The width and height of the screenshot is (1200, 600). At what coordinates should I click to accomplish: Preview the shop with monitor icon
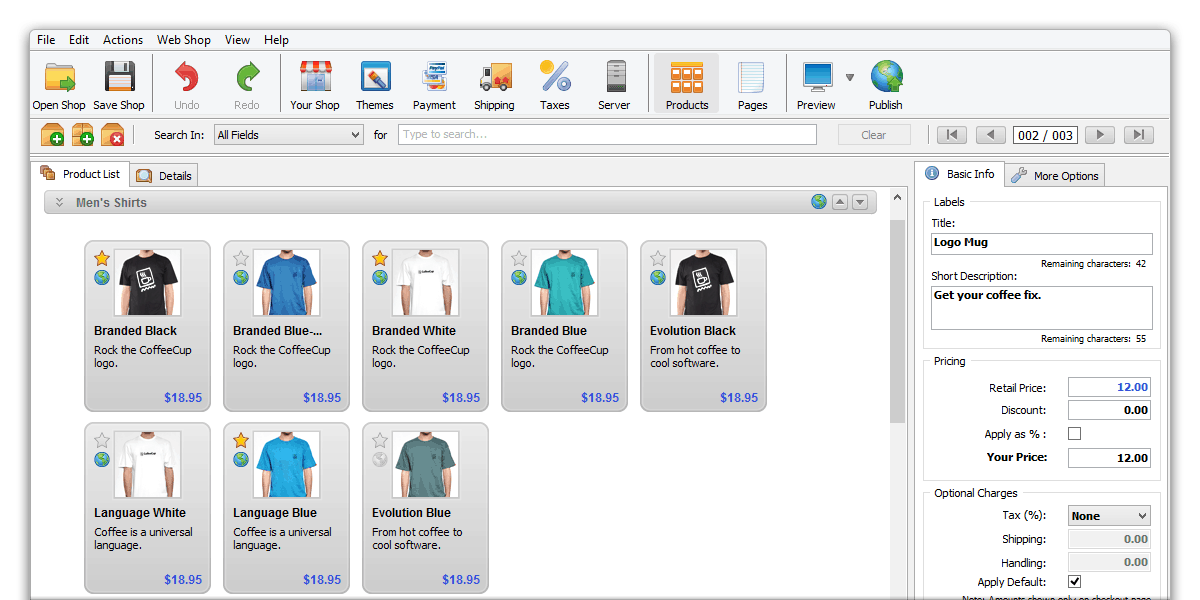[817, 84]
